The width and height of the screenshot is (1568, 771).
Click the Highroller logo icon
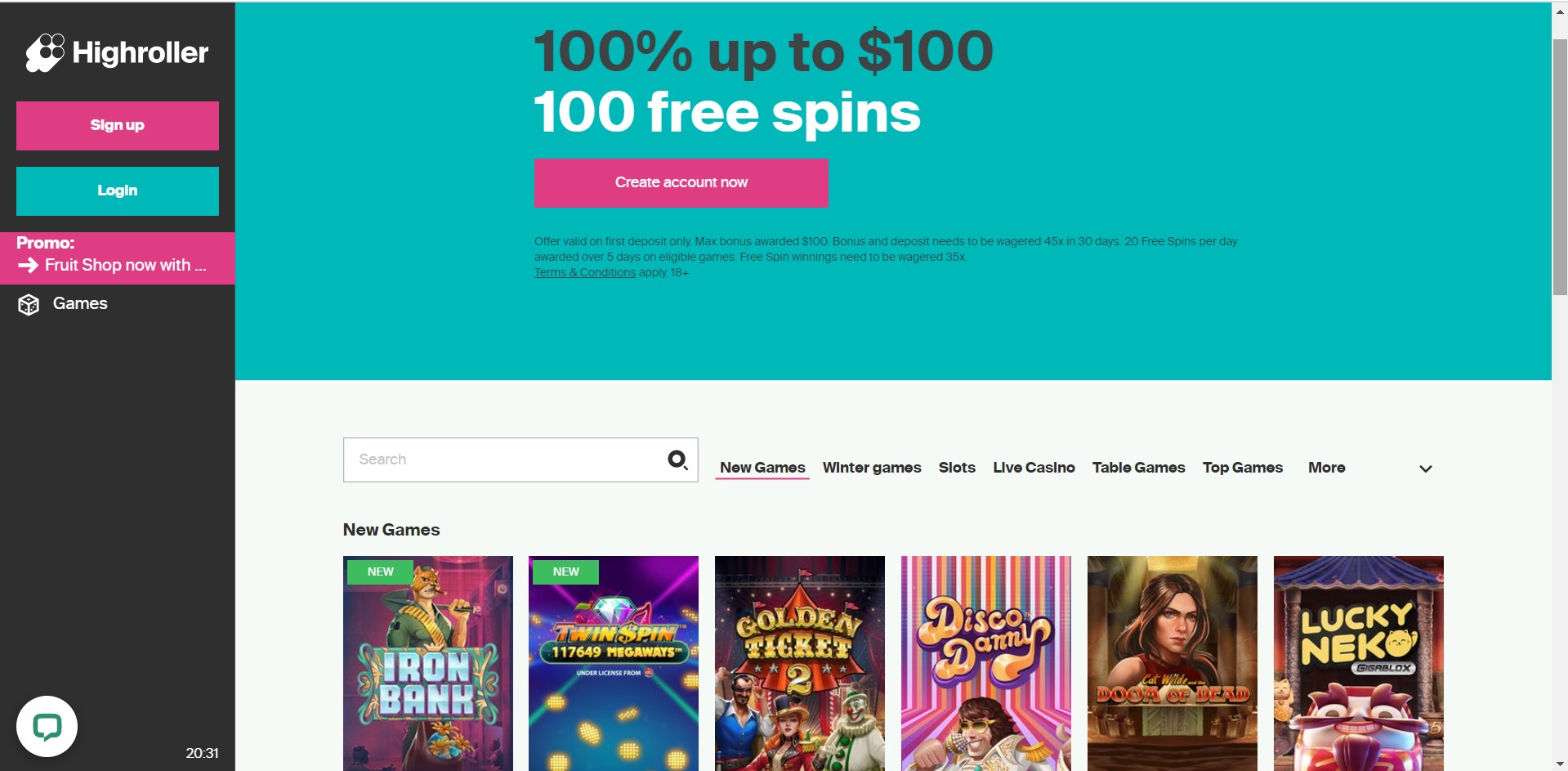45,52
